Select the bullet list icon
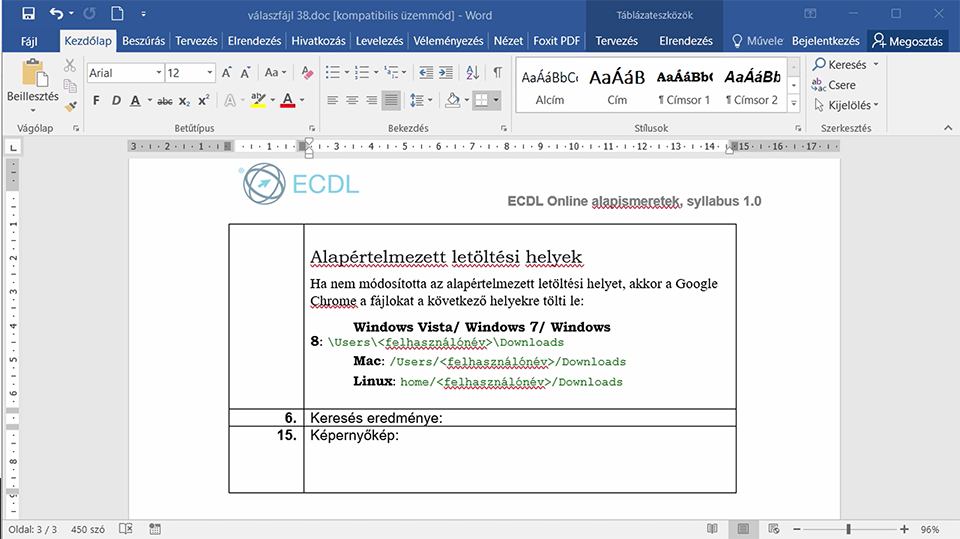960x539 pixels. pos(332,73)
